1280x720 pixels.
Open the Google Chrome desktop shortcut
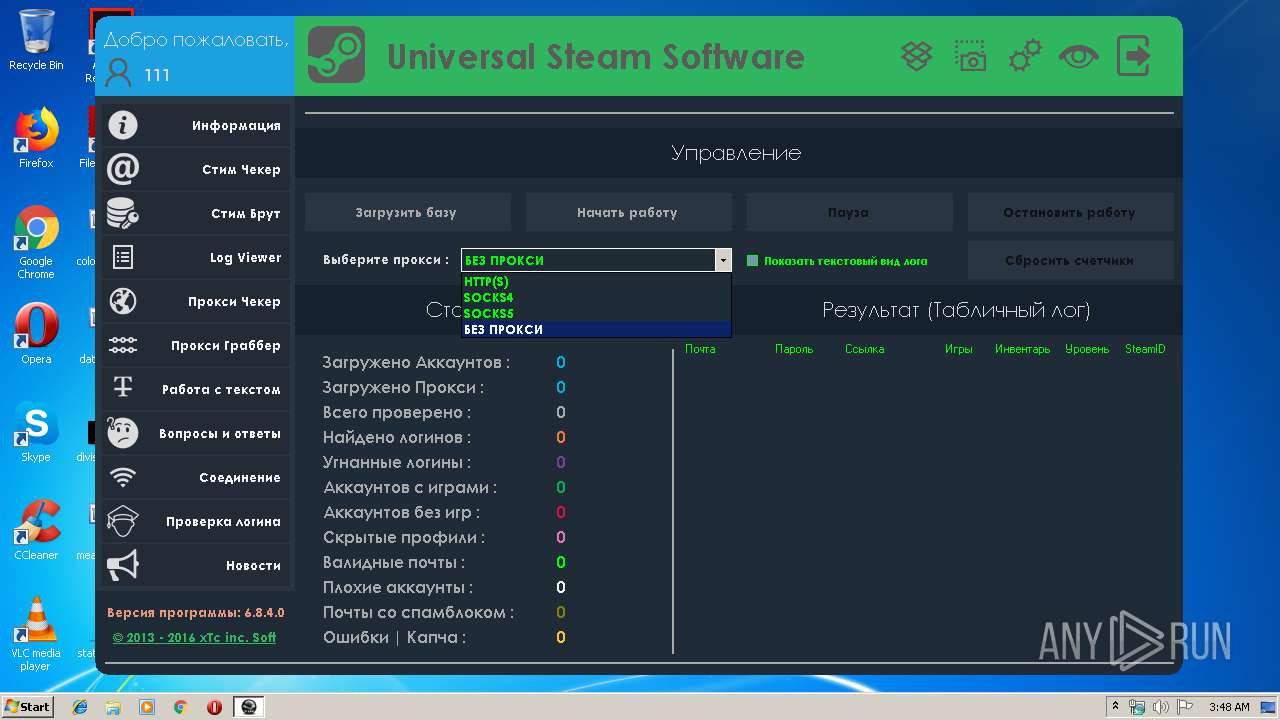click(36, 243)
